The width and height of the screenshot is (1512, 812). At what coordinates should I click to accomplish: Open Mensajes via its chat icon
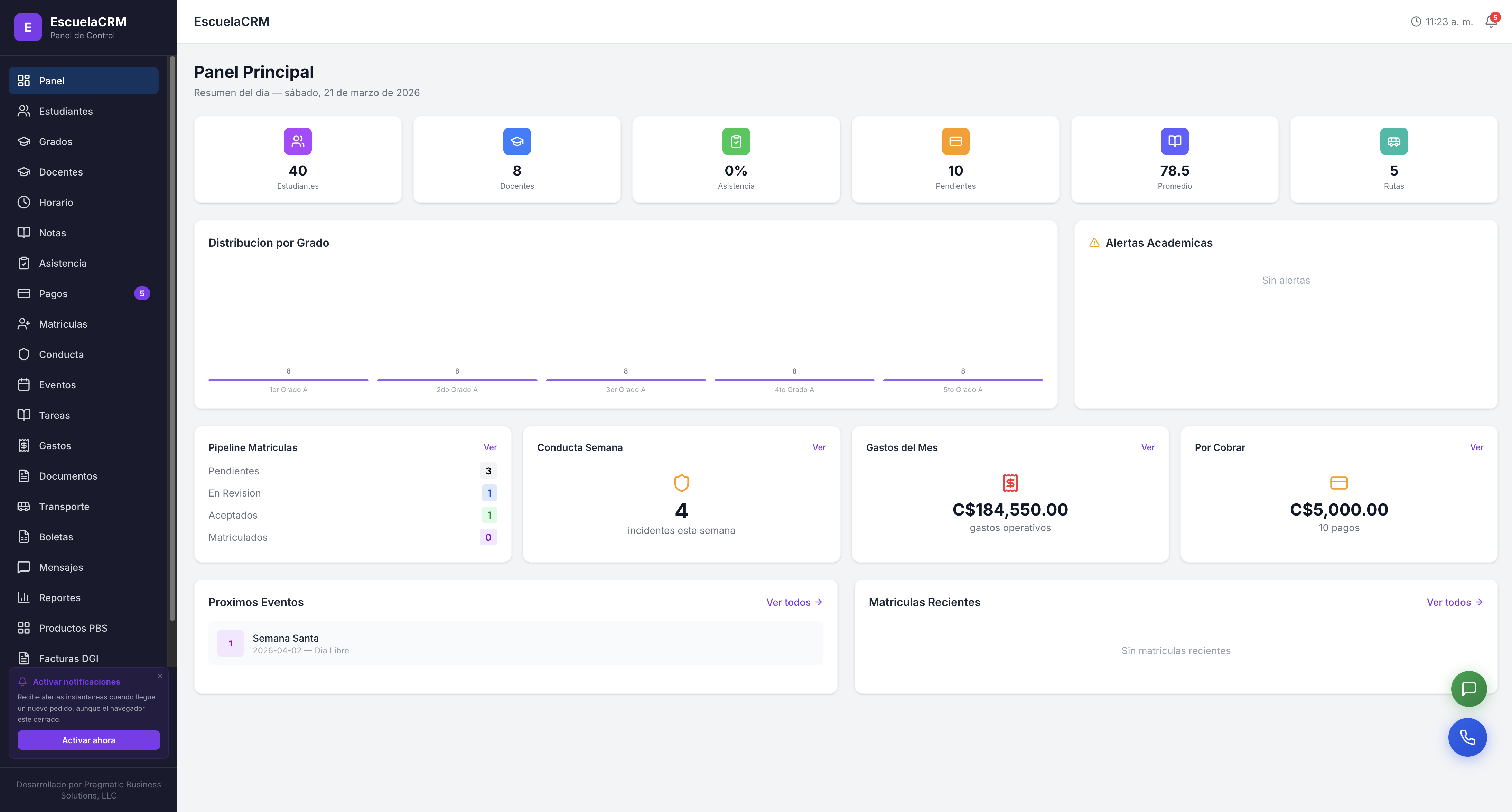coord(24,567)
